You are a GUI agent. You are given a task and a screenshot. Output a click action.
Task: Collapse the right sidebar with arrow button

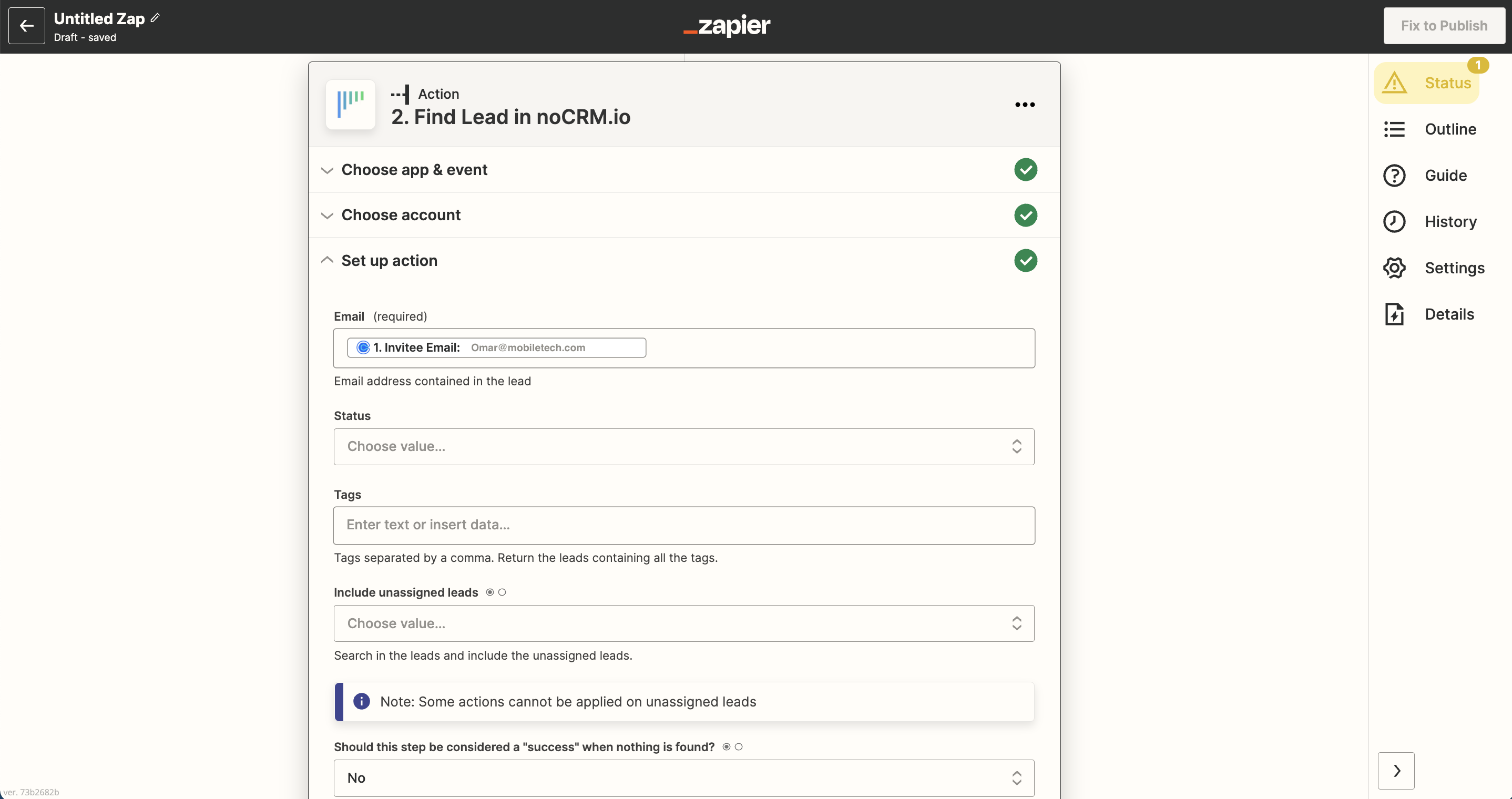click(1396, 771)
